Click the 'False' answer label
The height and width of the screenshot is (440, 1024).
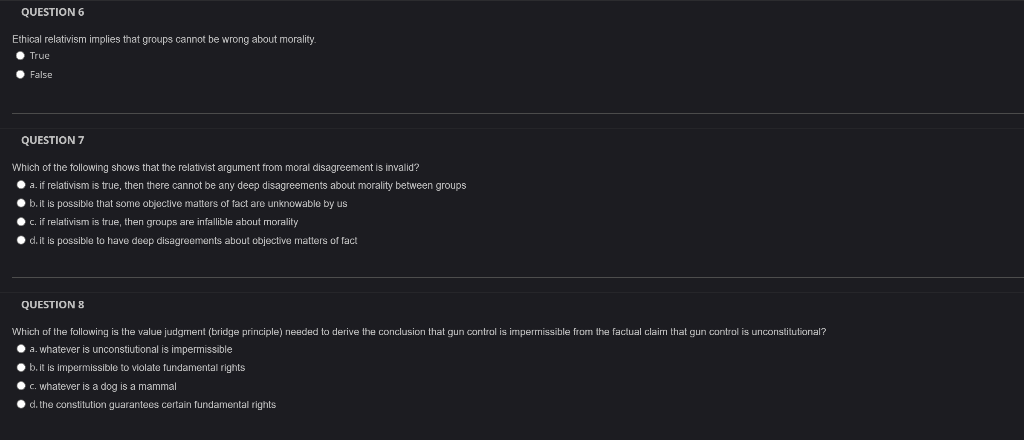40,75
